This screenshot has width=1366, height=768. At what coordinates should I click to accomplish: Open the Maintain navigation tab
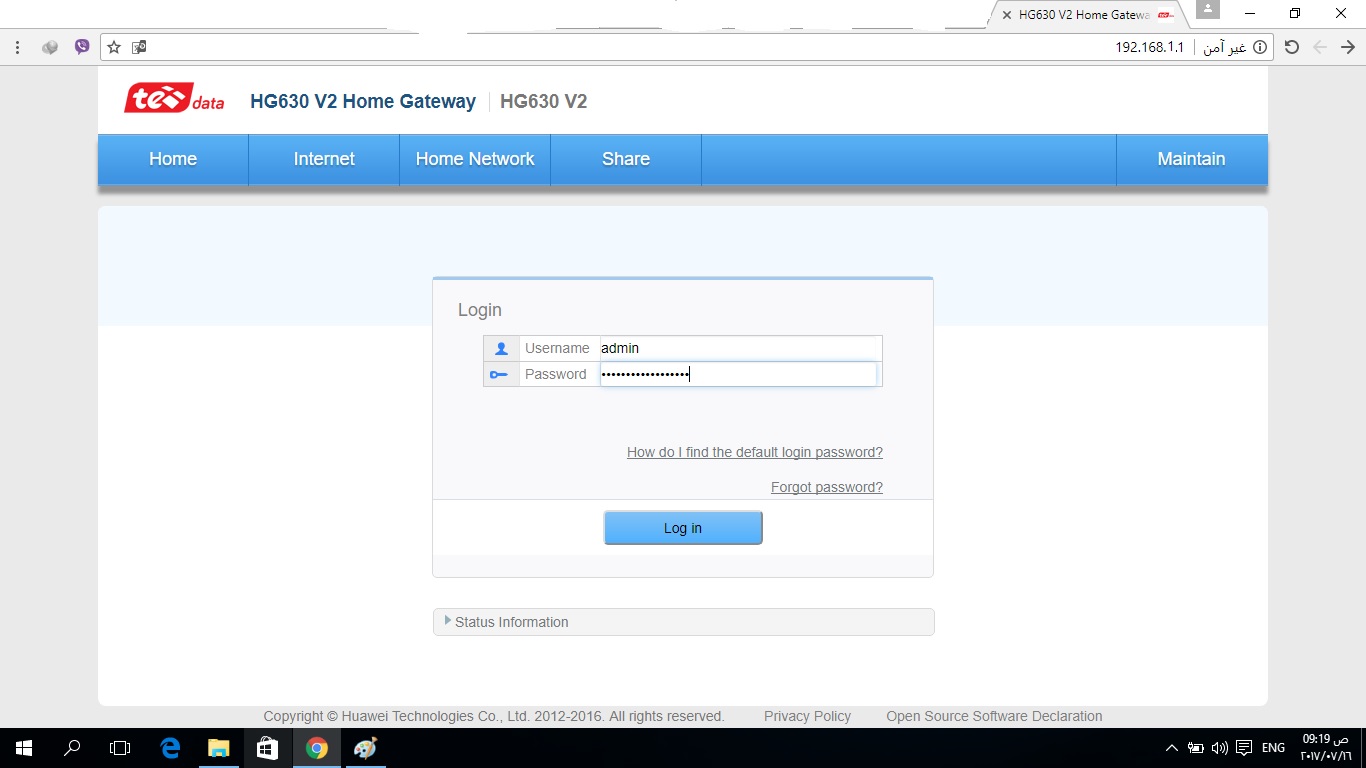coord(1191,159)
